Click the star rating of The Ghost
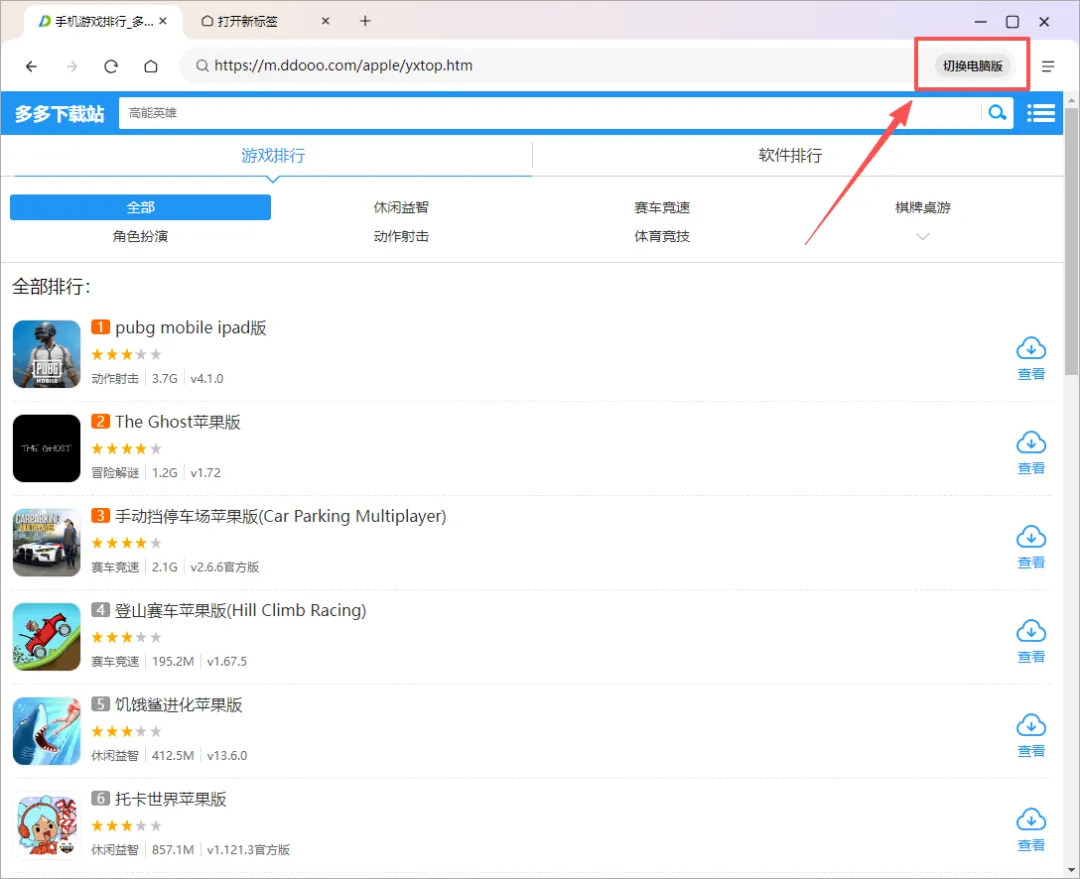The height and width of the screenshot is (879, 1080). point(126,448)
